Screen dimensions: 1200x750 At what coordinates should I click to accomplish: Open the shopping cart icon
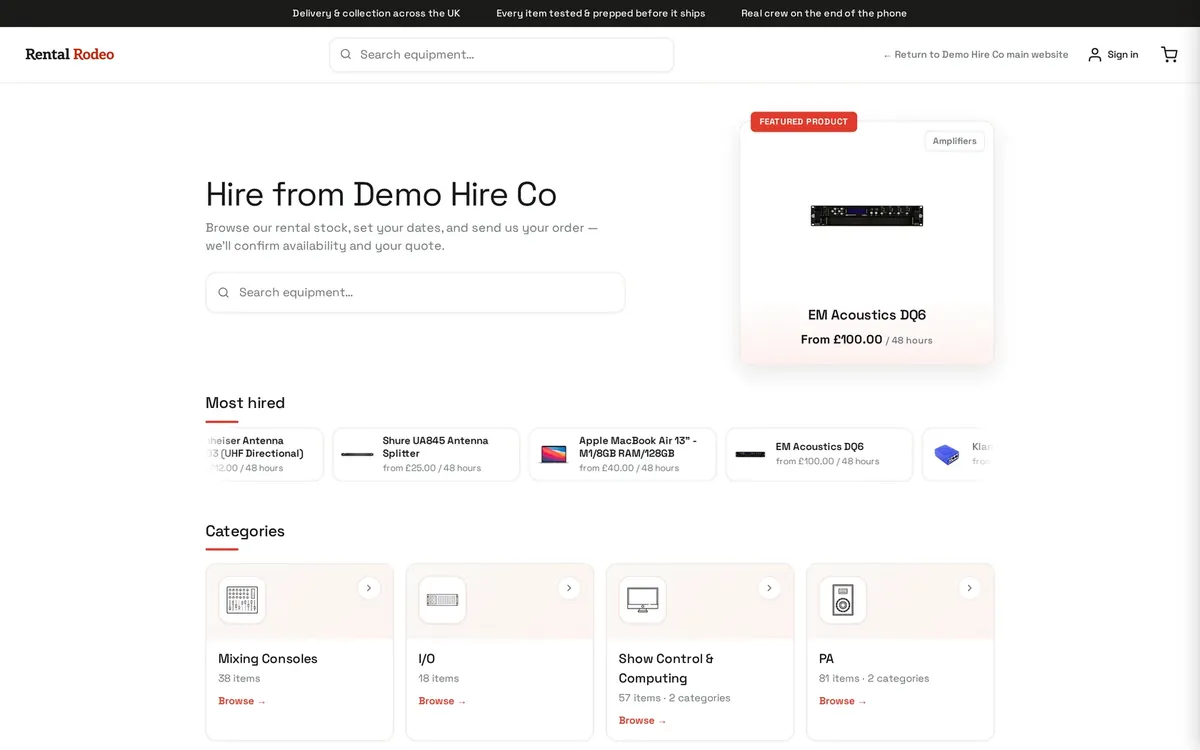click(x=1169, y=55)
